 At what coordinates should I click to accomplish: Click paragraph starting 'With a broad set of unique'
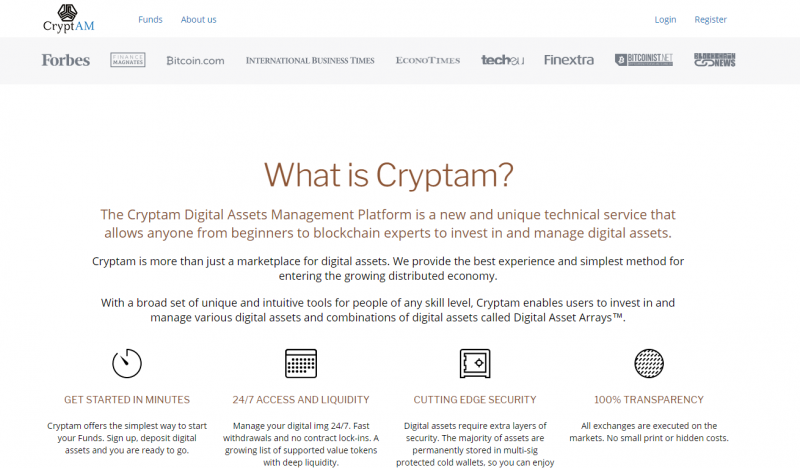(388, 310)
